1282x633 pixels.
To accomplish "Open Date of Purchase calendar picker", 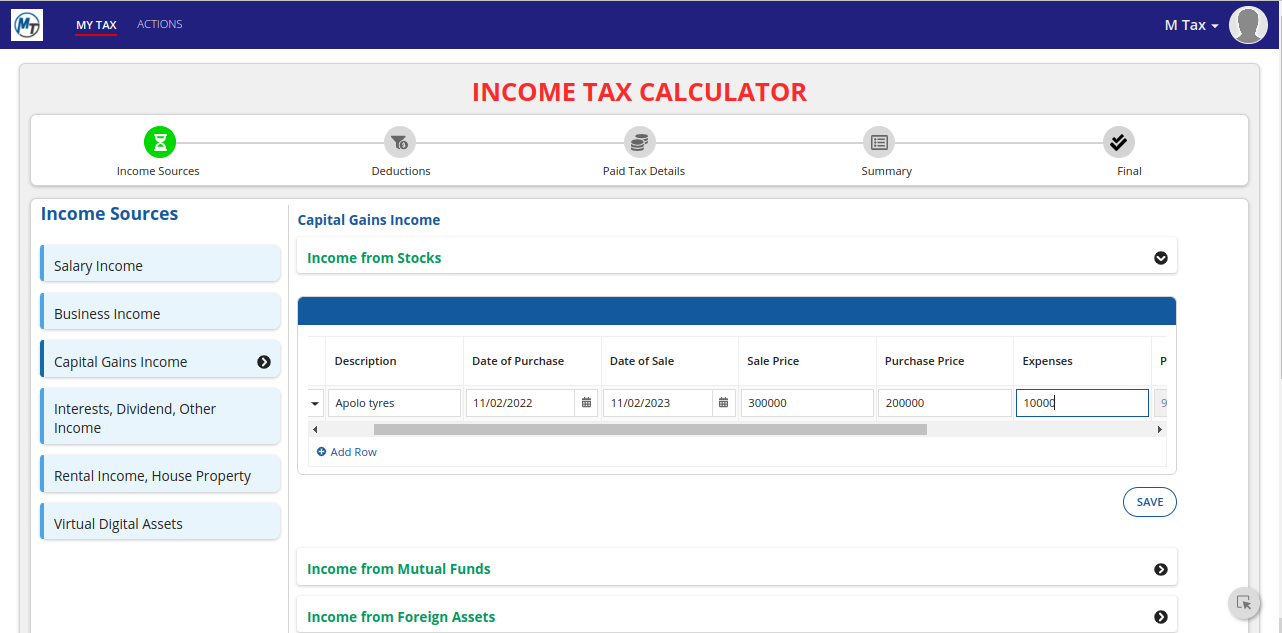I will (x=587, y=403).
